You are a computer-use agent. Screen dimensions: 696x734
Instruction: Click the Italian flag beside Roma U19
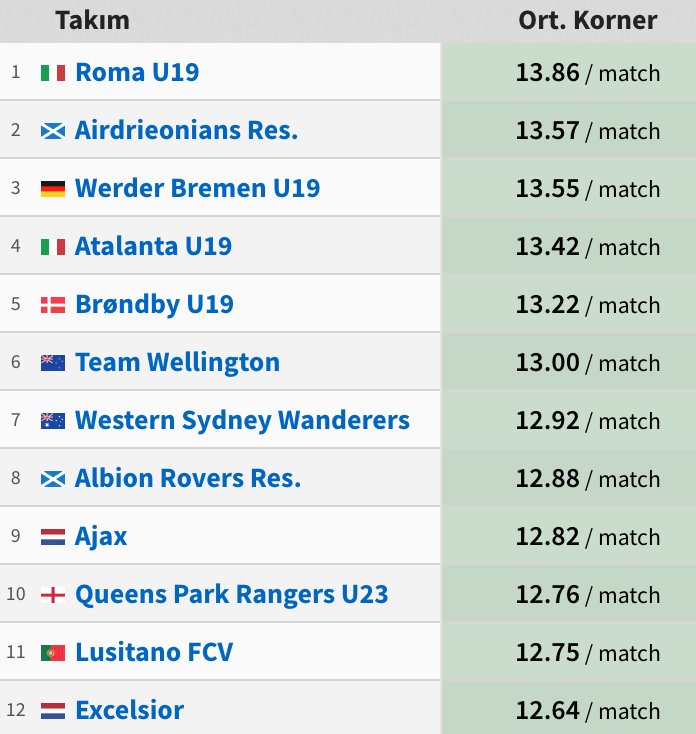pos(53,73)
